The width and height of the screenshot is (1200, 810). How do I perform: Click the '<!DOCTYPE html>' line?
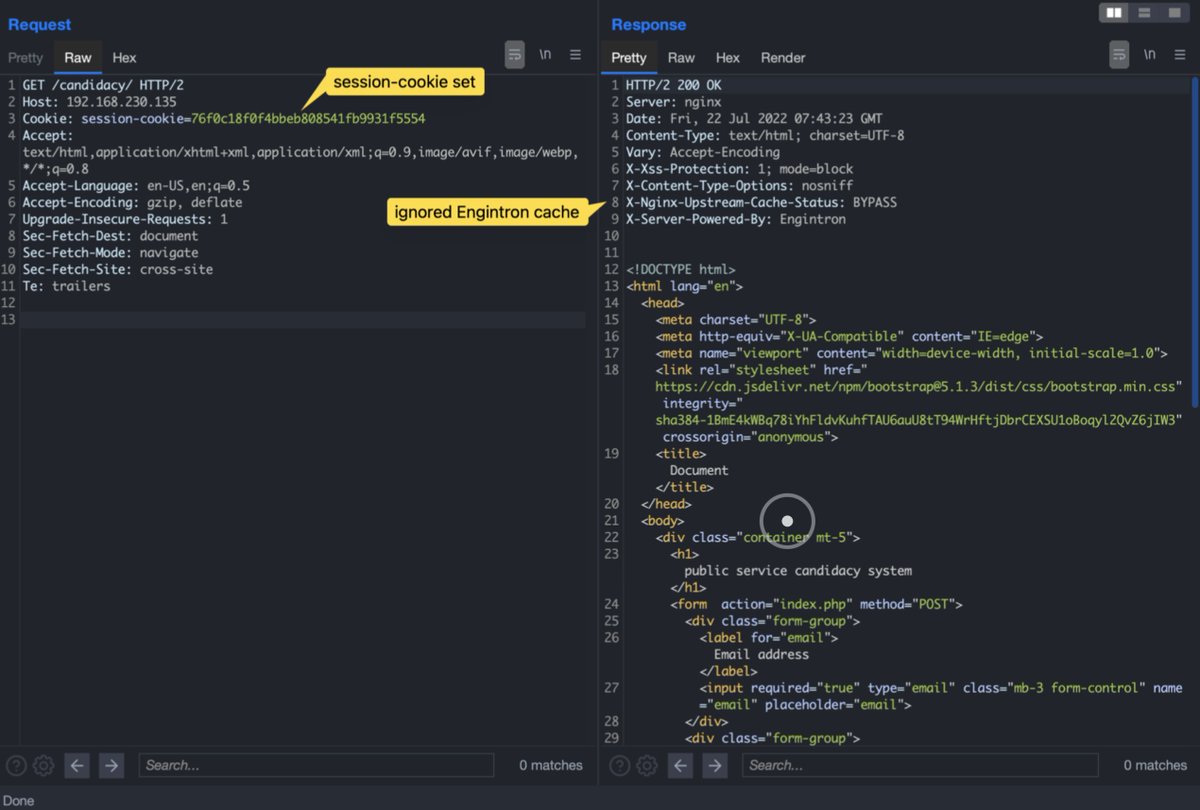681,269
